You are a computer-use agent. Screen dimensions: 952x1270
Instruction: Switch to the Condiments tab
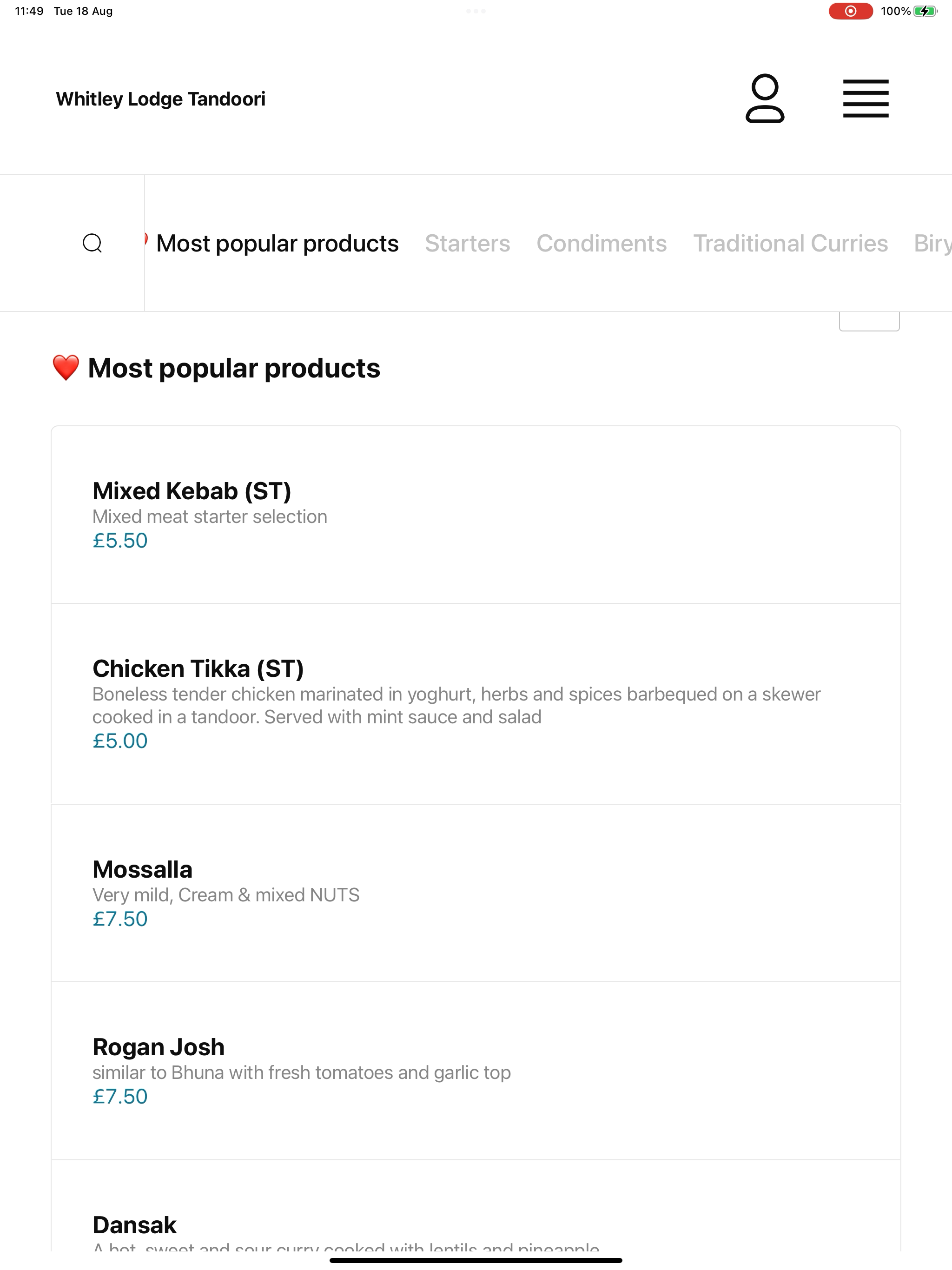click(x=601, y=244)
